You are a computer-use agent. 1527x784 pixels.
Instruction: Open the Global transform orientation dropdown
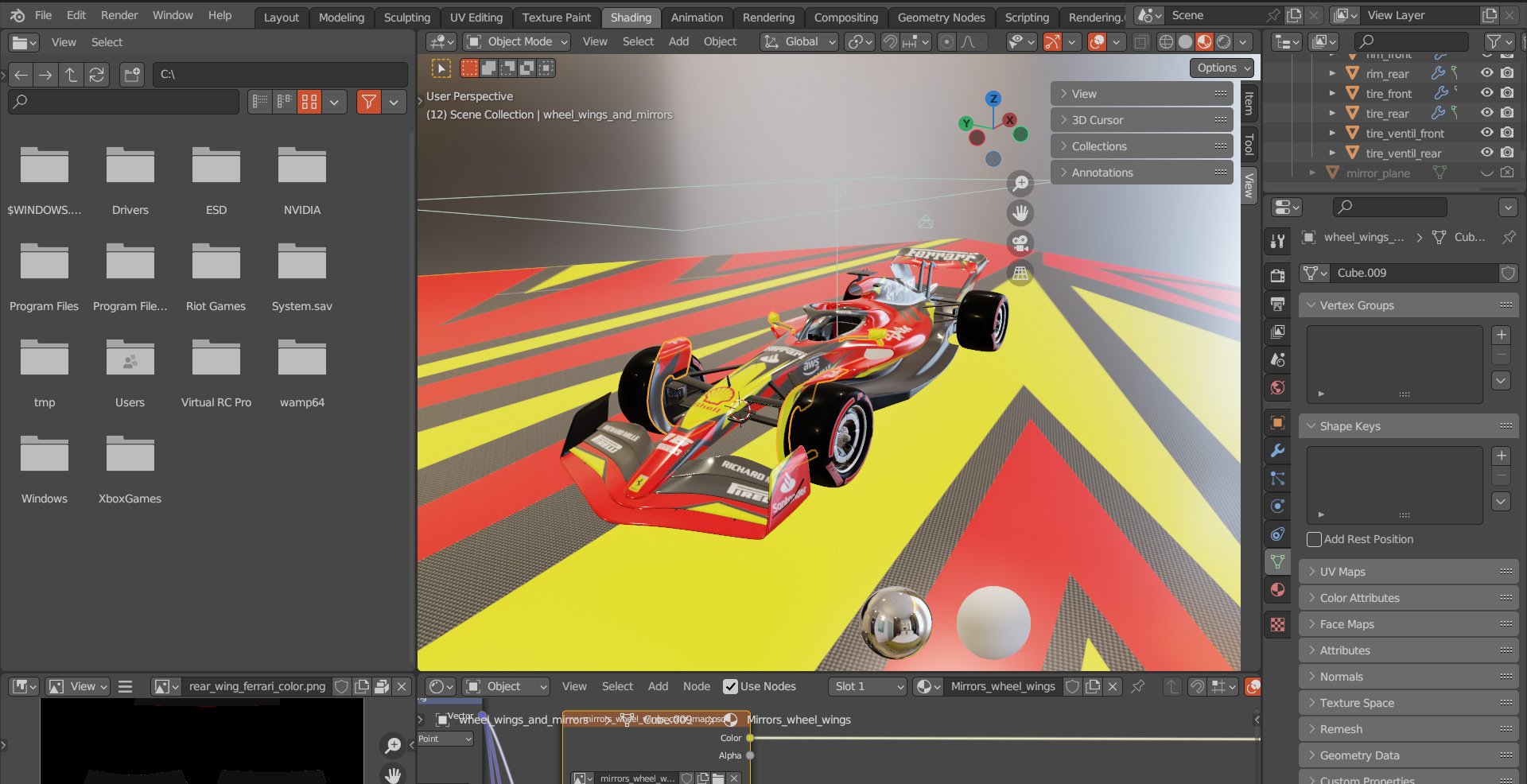[798, 42]
